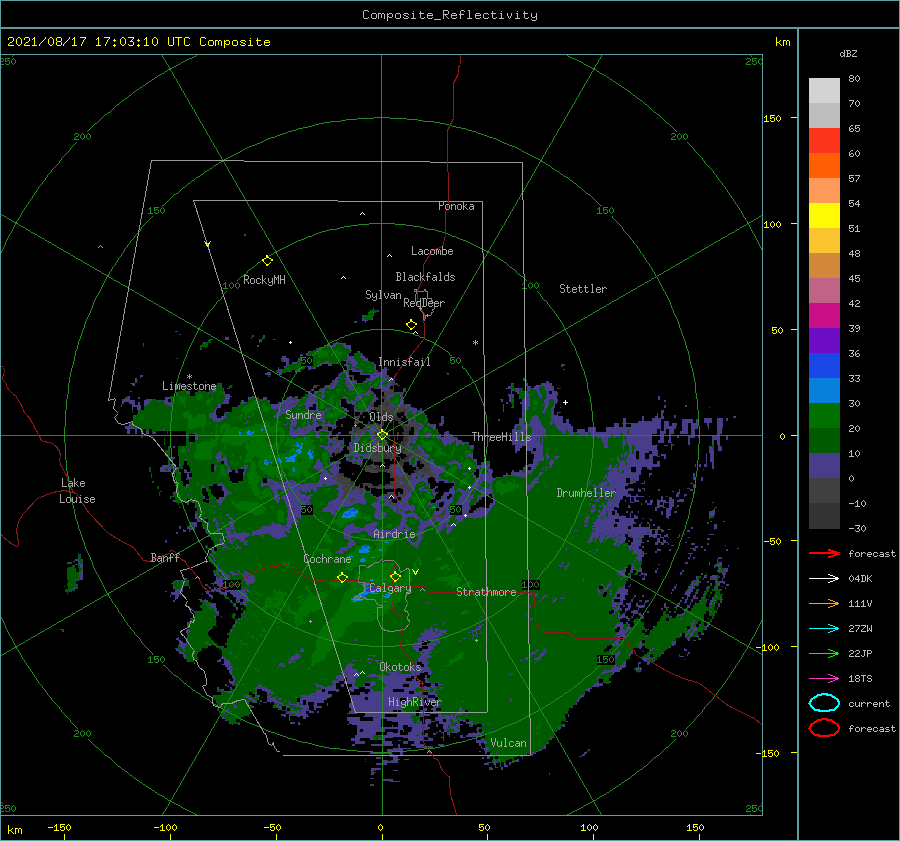Image resolution: width=900 pixels, height=841 pixels.
Task: Click the Strathmore city label
Action: [486, 592]
